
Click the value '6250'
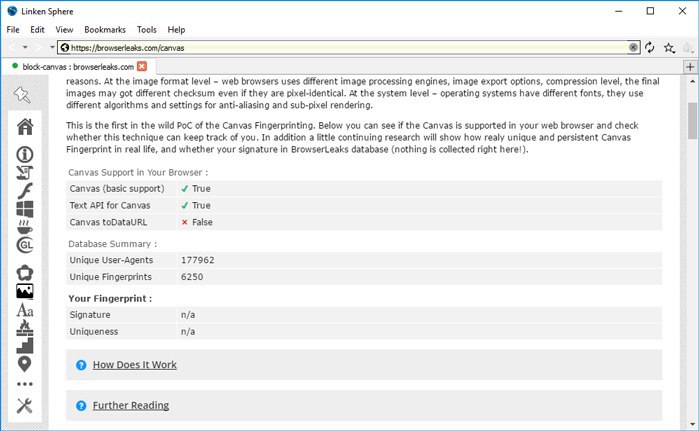[x=192, y=277]
